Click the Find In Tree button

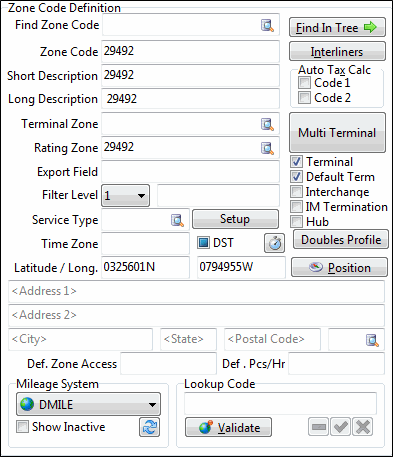(337, 27)
